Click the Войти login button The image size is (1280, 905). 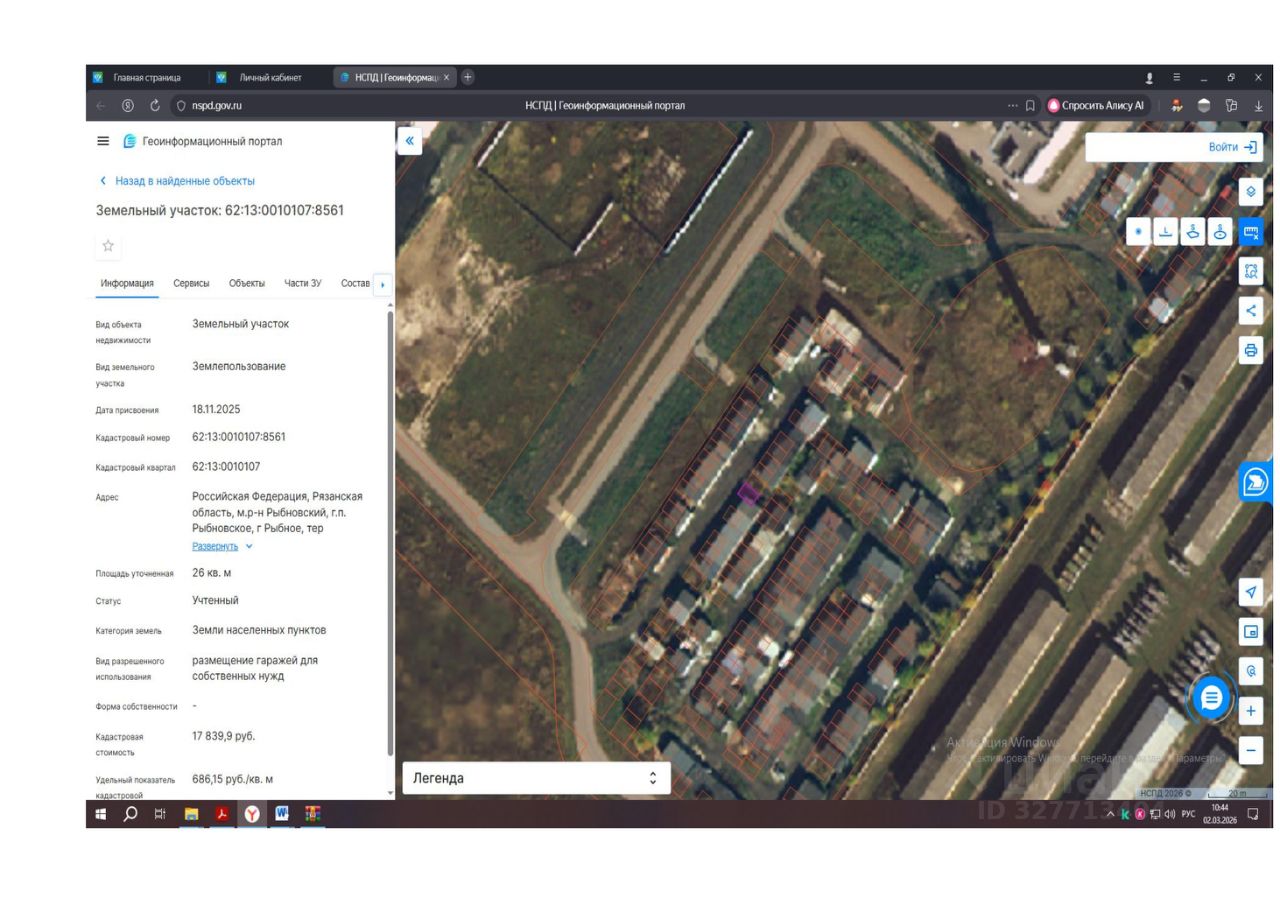(1233, 147)
